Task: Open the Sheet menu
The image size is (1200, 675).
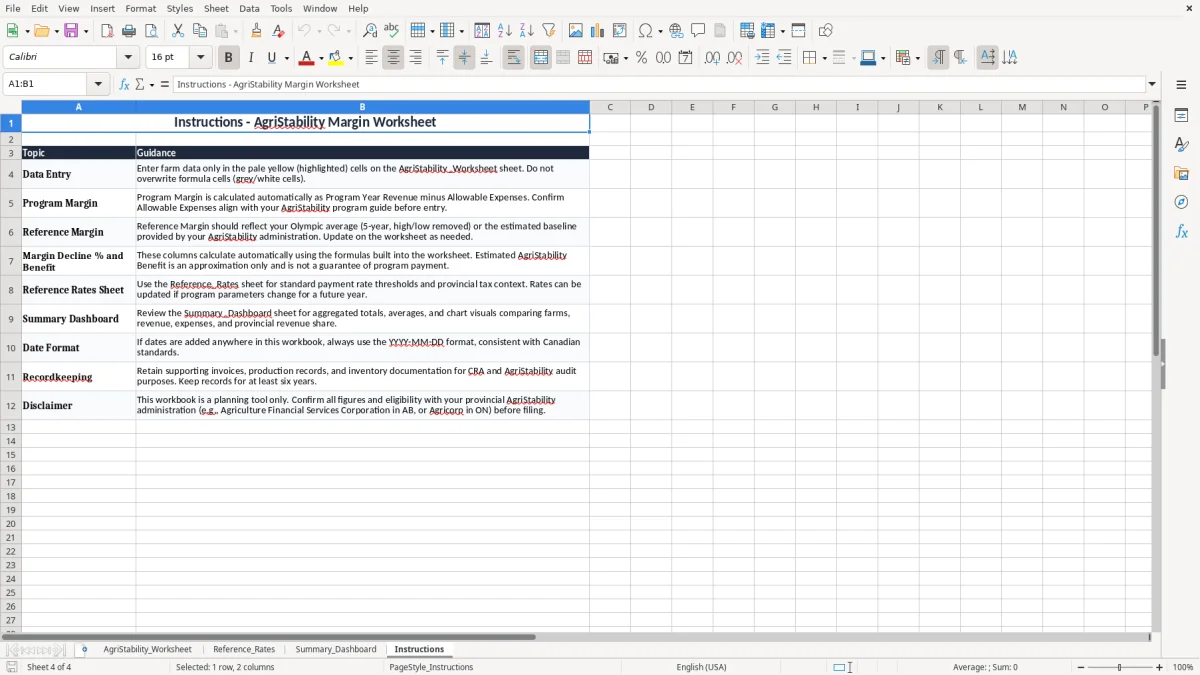Action: (x=216, y=8)
